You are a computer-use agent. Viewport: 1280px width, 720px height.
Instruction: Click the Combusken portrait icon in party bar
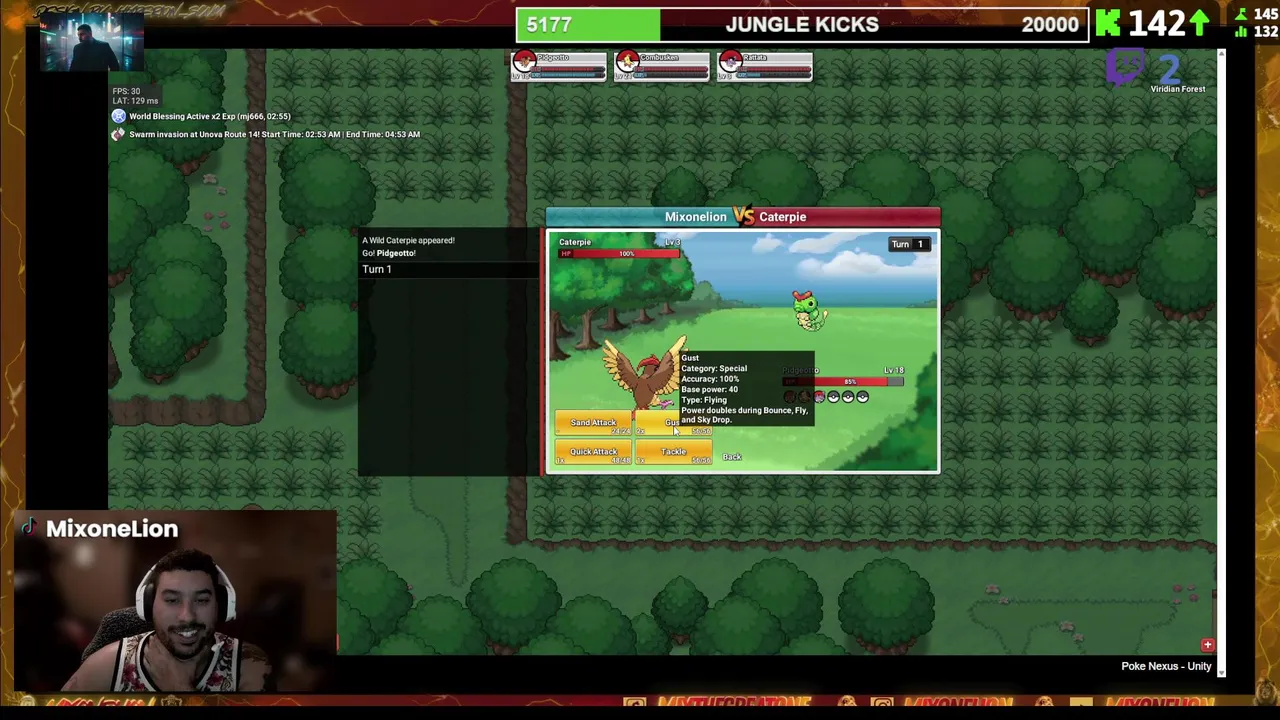point(627,62)
